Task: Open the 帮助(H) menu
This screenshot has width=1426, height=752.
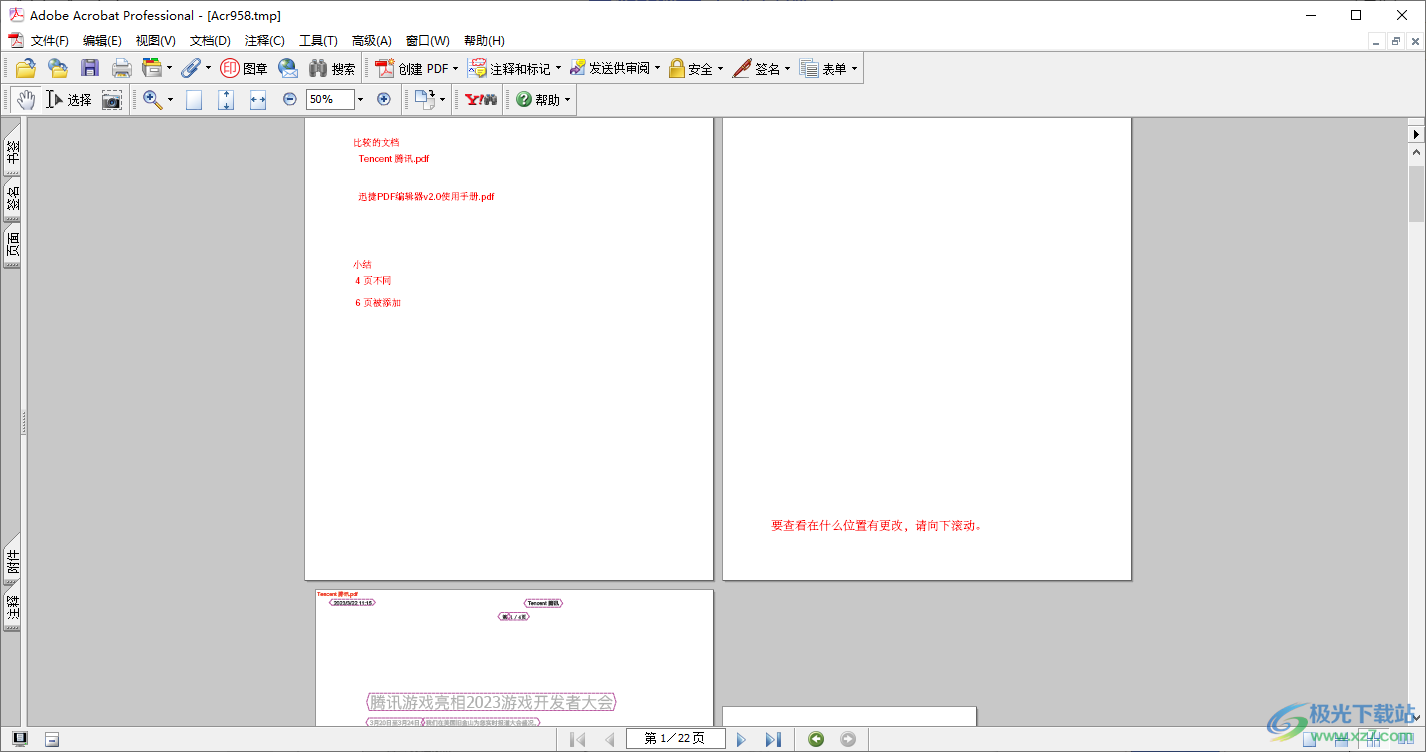Action: point(484,41)
